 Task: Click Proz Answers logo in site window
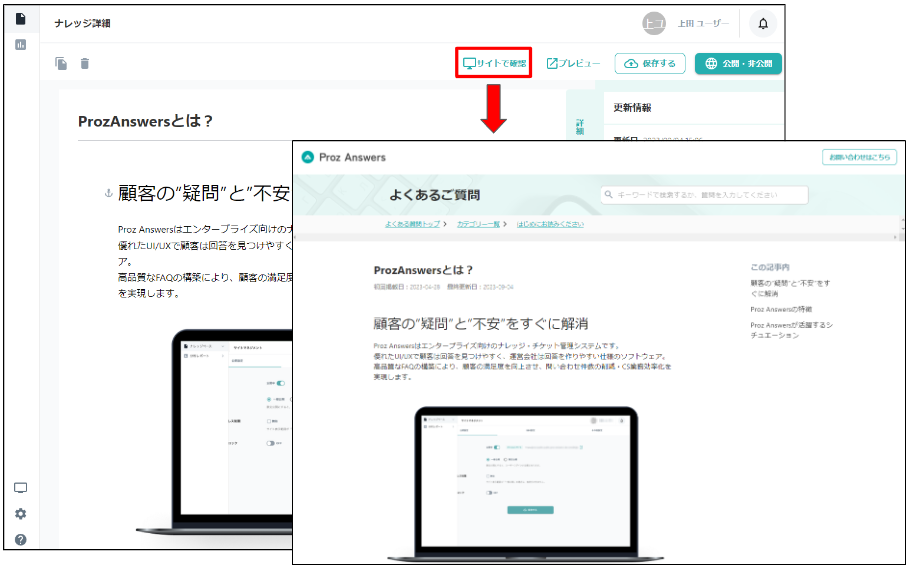tap(344, 157)
